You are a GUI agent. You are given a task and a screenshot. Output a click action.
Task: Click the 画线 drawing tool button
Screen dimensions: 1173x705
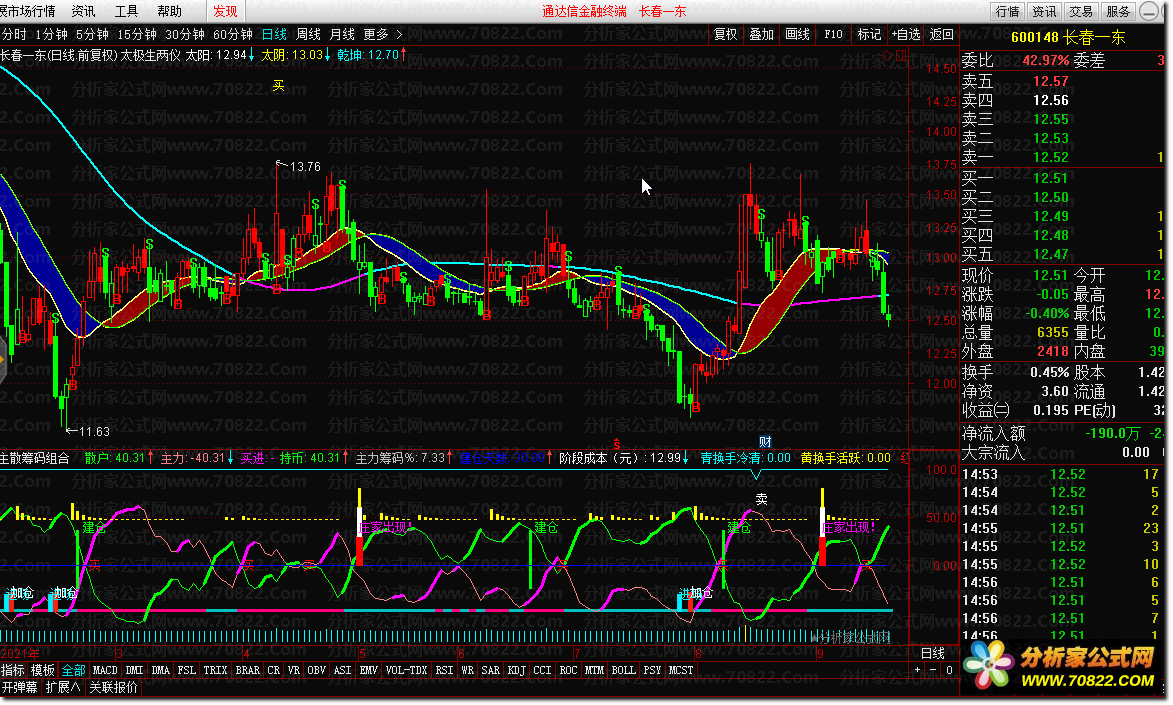pos(797,34)
